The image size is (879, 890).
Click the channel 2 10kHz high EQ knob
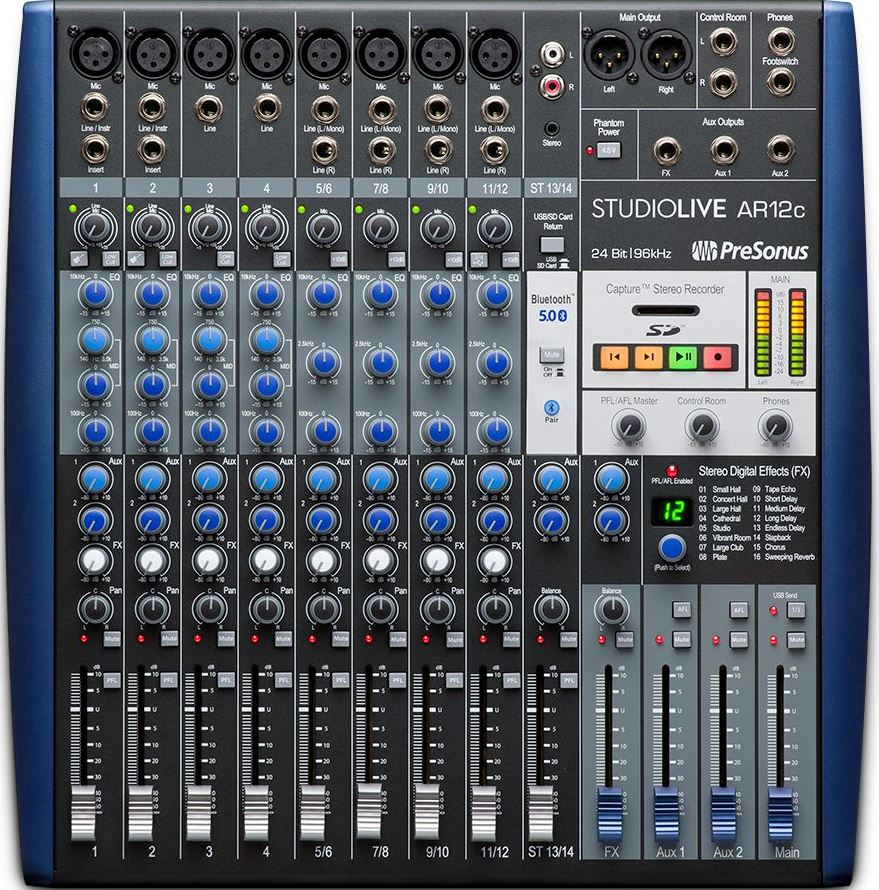152,294
